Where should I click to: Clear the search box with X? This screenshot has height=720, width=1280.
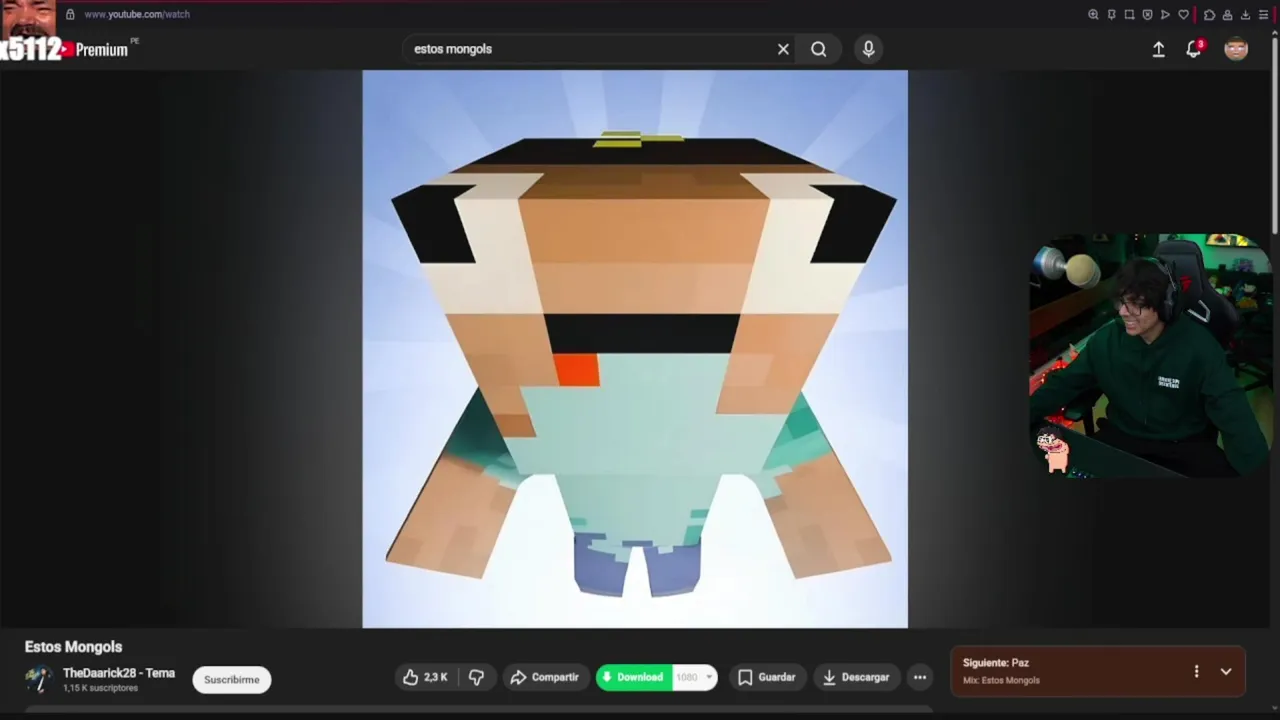pyautogui.click(x=783, y=49)
